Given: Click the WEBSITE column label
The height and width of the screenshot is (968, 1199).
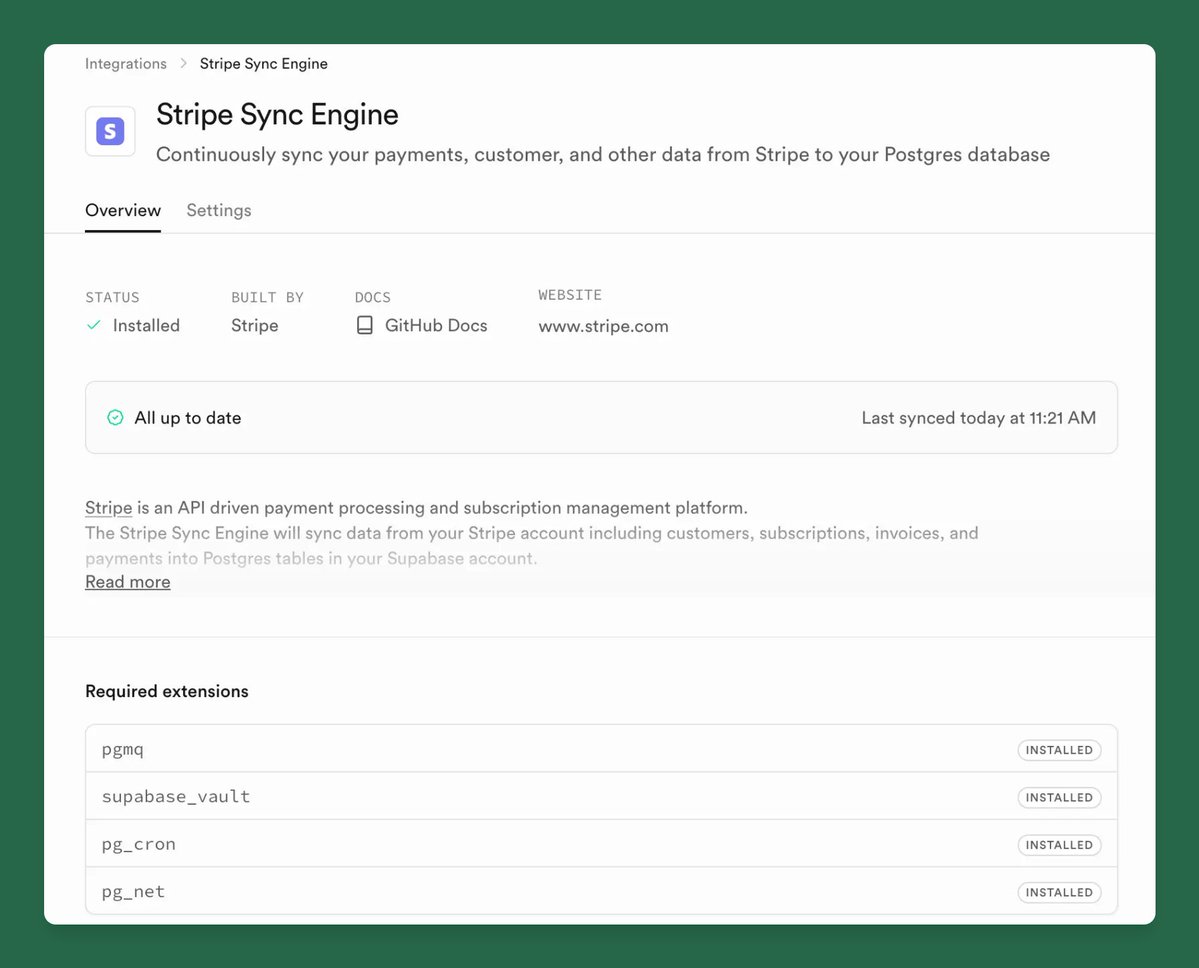Looking at the screenshot, I should (x=570, y=295).
